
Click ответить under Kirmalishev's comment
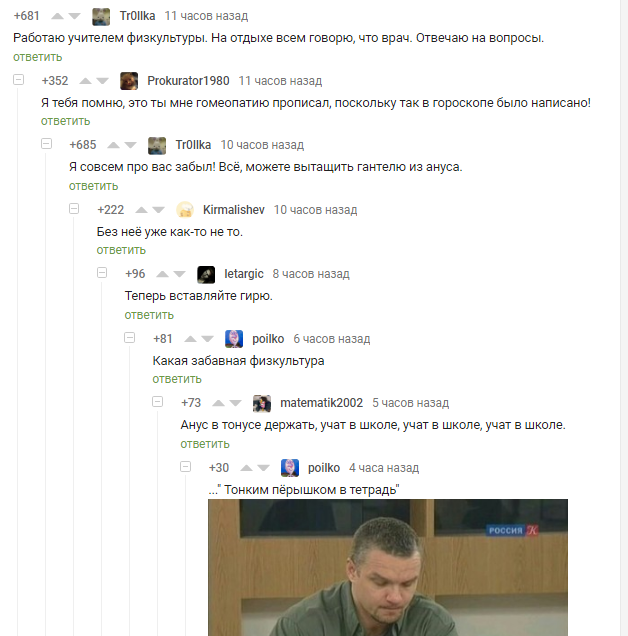pos(121,250)
